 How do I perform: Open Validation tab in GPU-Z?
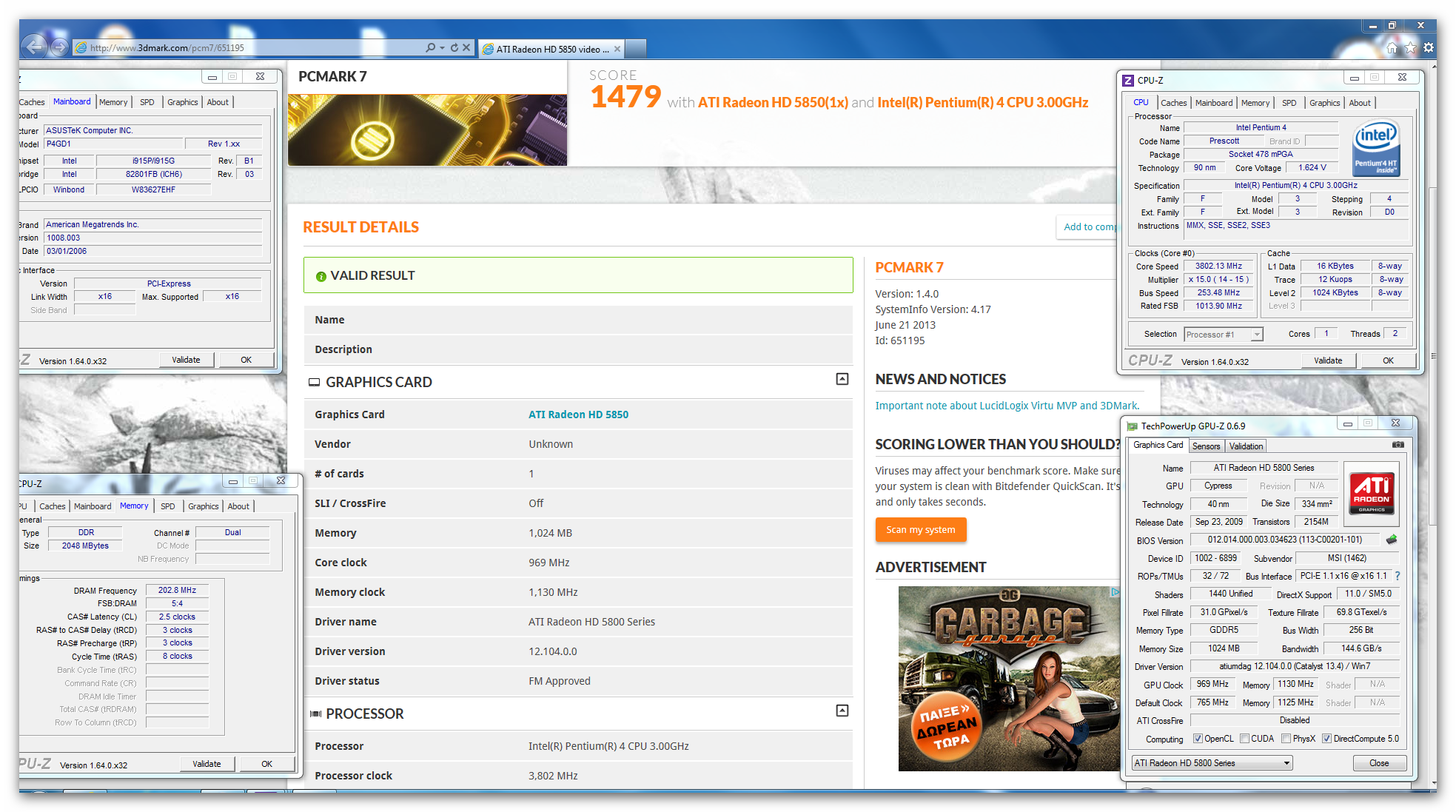[x=1246, y=446]
